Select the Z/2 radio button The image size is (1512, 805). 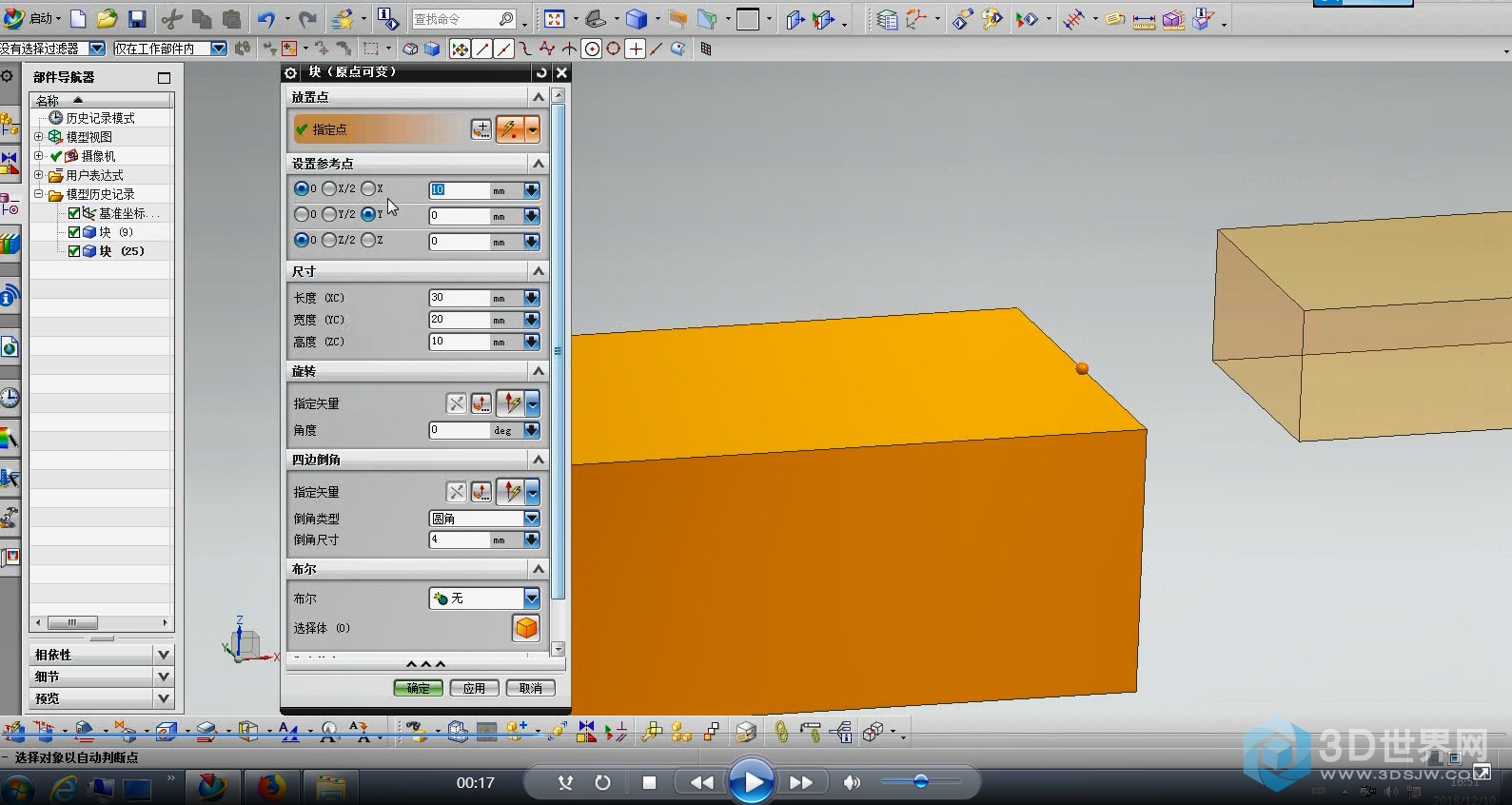click(x=329, y=241)
